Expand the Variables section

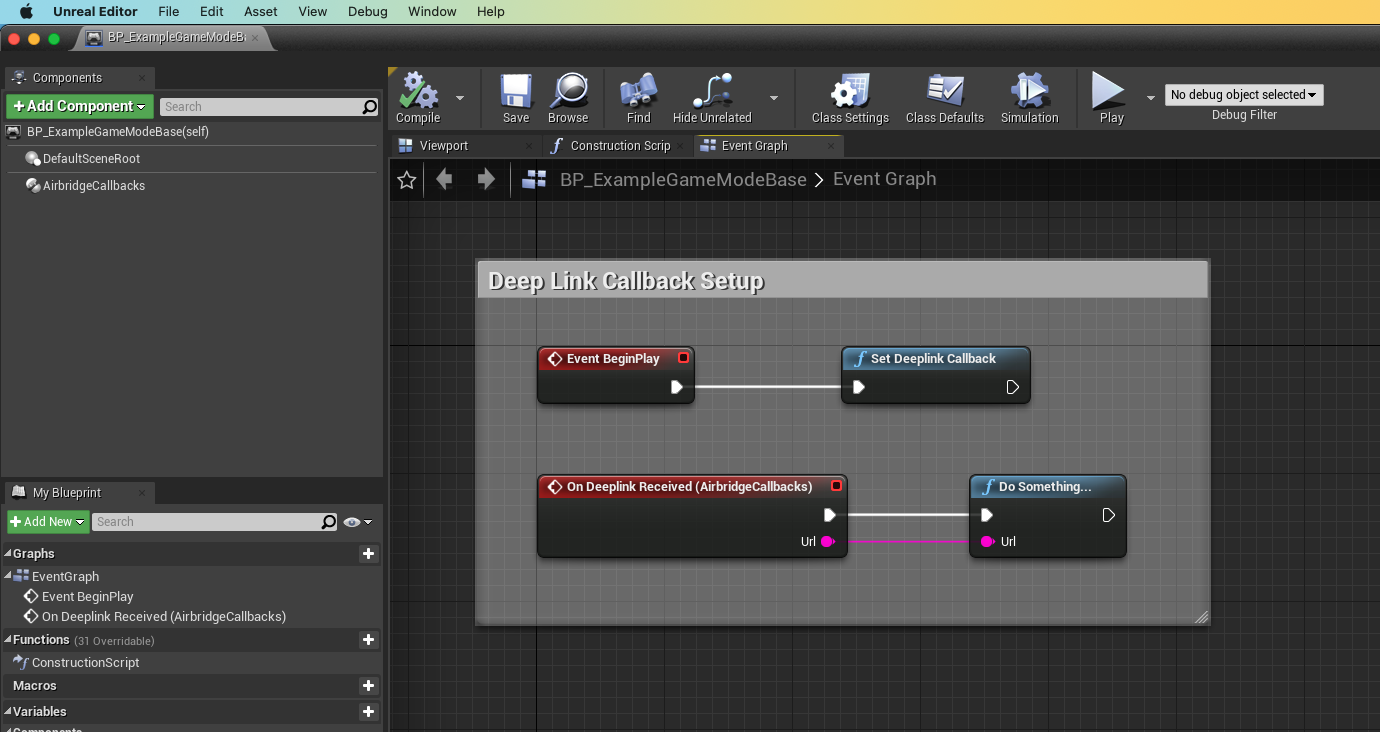(x=8, y=712)
